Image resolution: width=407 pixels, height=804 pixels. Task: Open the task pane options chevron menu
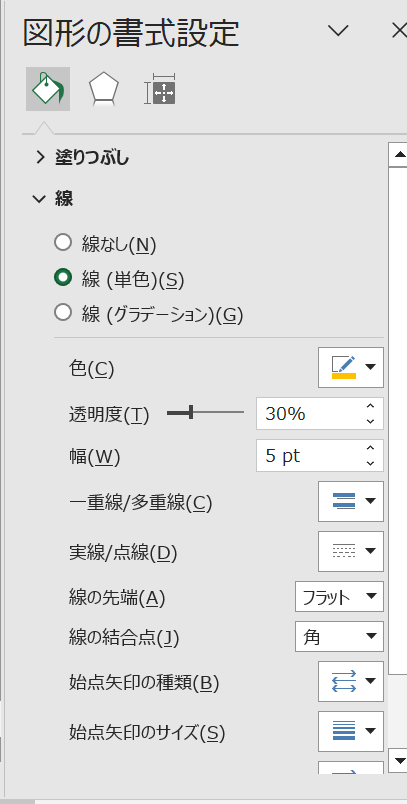[x=338, y=31]
